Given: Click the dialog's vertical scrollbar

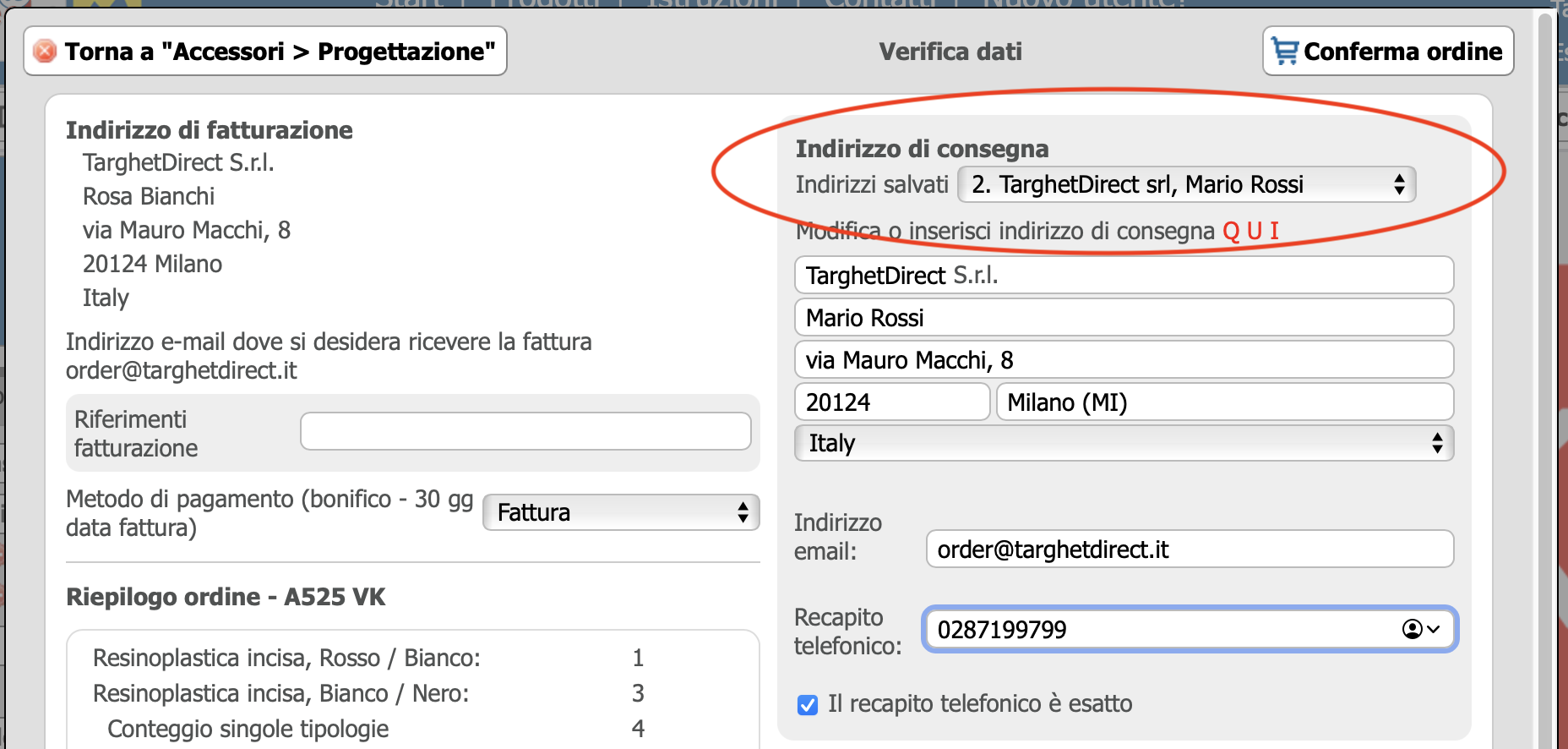Looking at the screenshot, I should (1545, 380).
